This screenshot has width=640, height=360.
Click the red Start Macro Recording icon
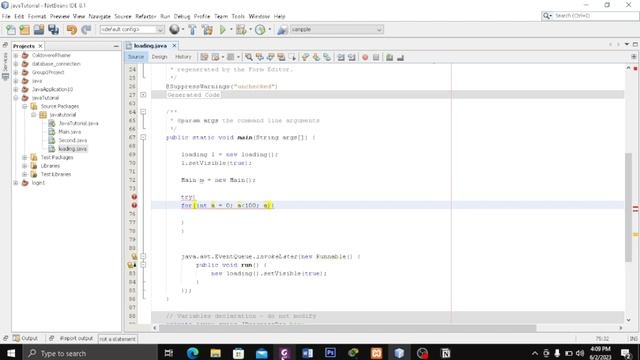click(365, 57)
